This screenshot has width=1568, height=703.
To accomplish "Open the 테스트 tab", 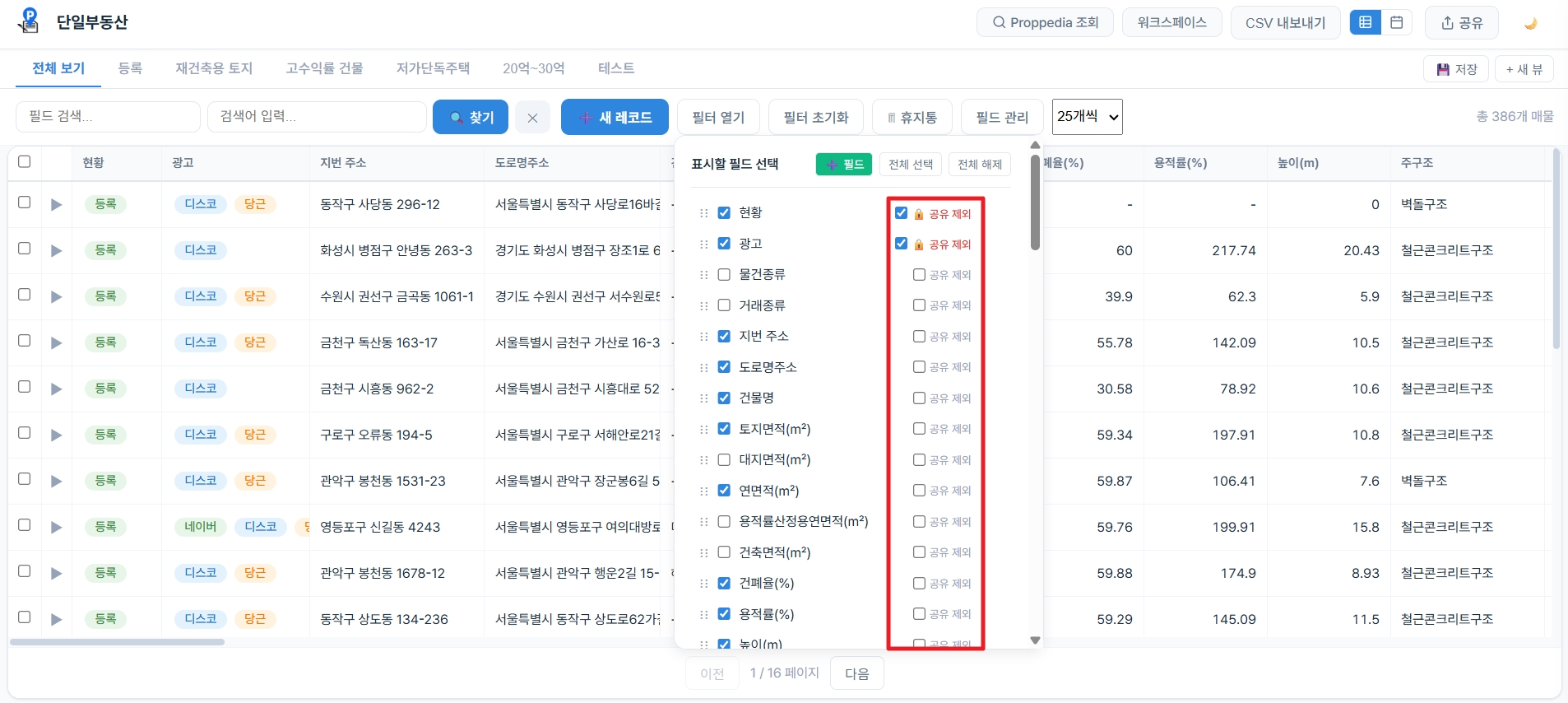I will (616, 68).
